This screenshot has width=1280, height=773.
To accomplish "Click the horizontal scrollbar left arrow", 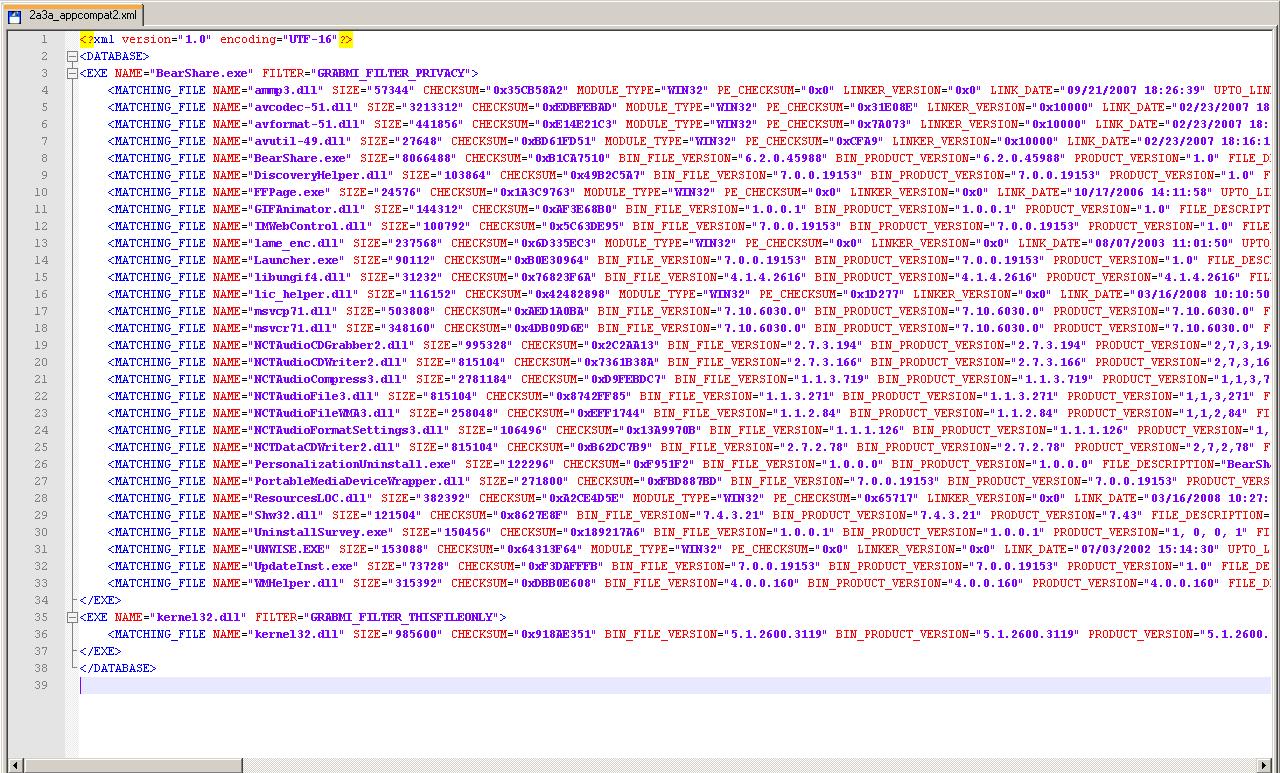I will pos(14,765).
